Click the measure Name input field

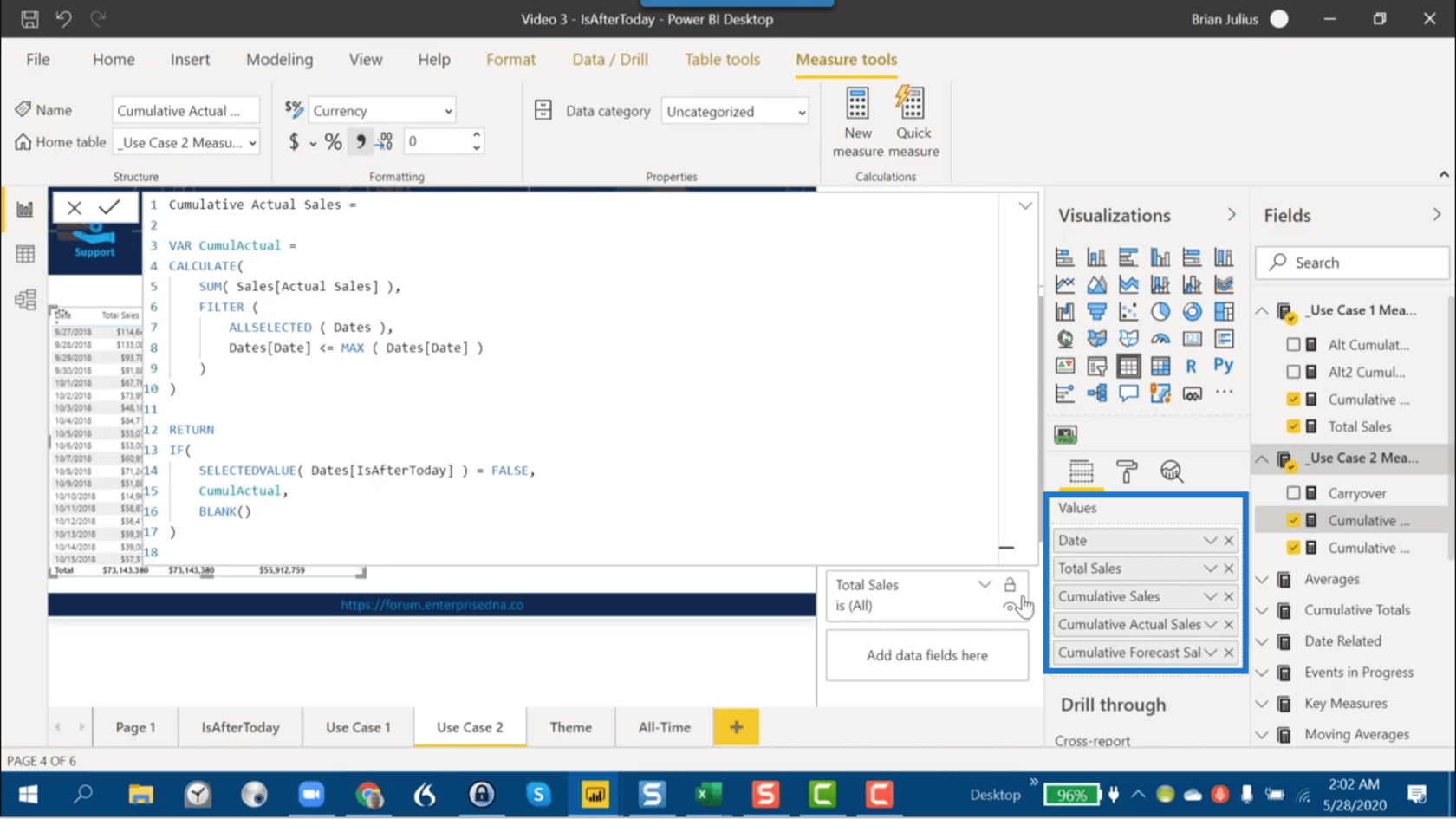[186, 111]
